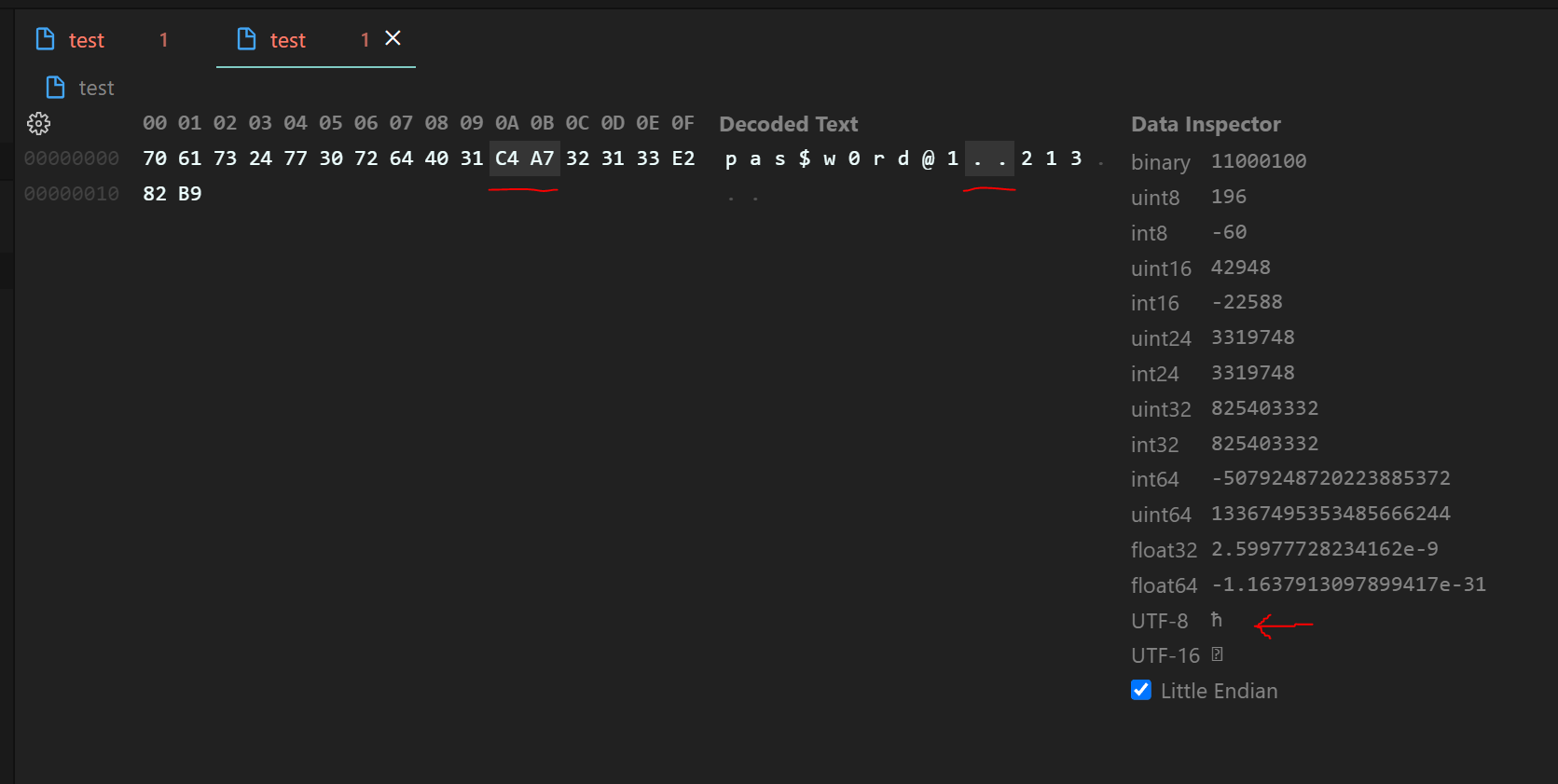Select highlighted hex byte C4

click(x=507, y=158)
